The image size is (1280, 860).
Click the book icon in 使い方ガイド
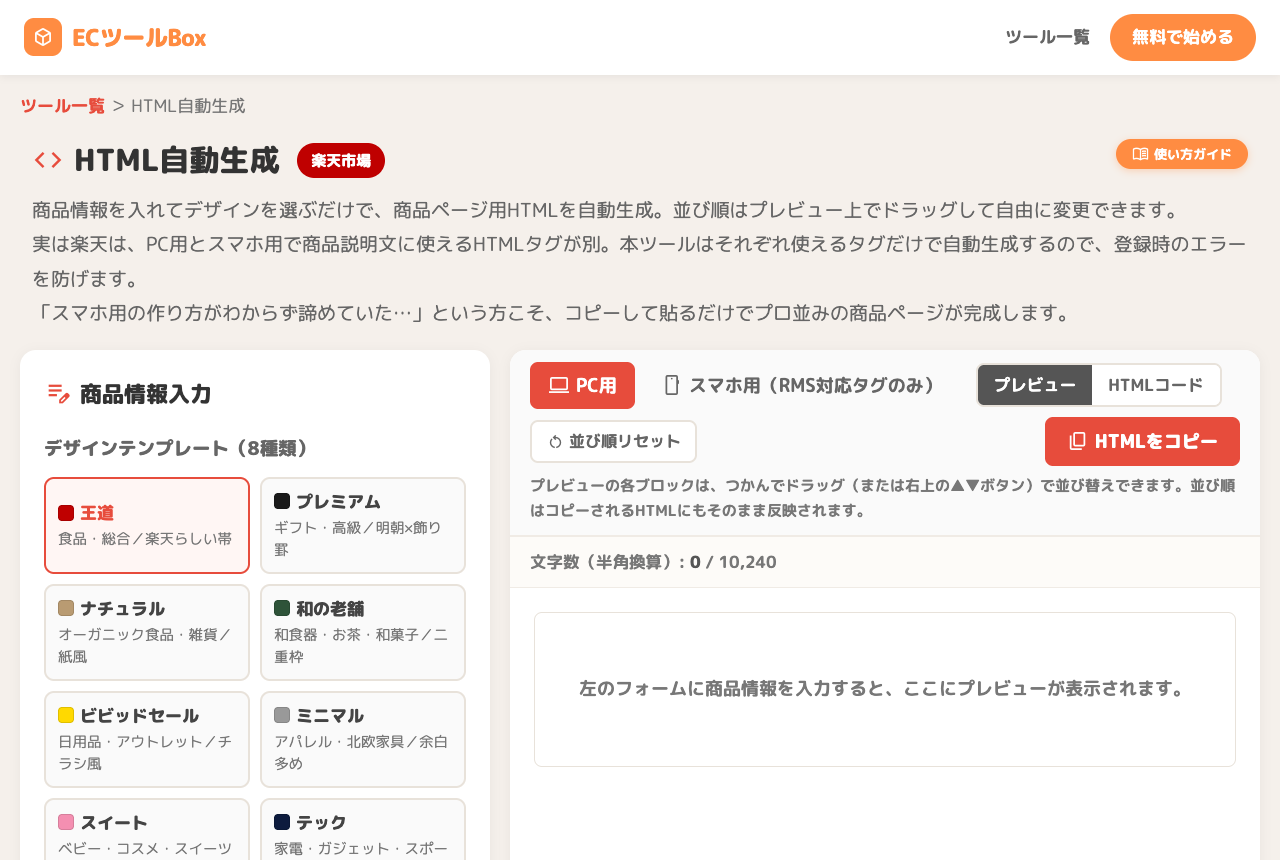pos(1140,154)
